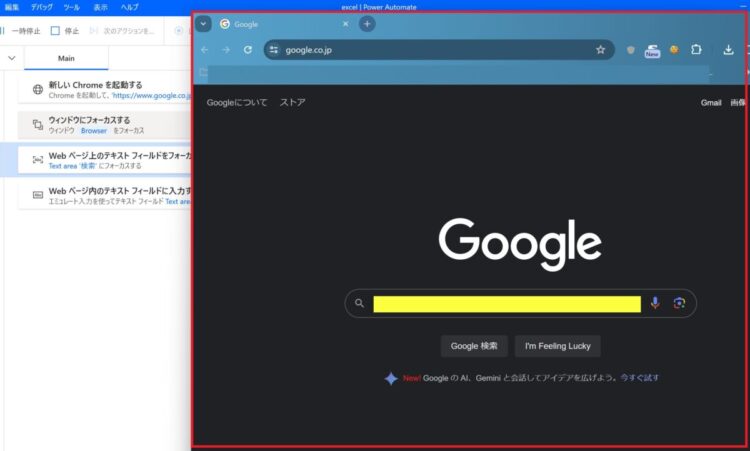Image resolution: width=750 pixels, height=451 pixels.
Task: Click the Google logo
Action: 520,244
